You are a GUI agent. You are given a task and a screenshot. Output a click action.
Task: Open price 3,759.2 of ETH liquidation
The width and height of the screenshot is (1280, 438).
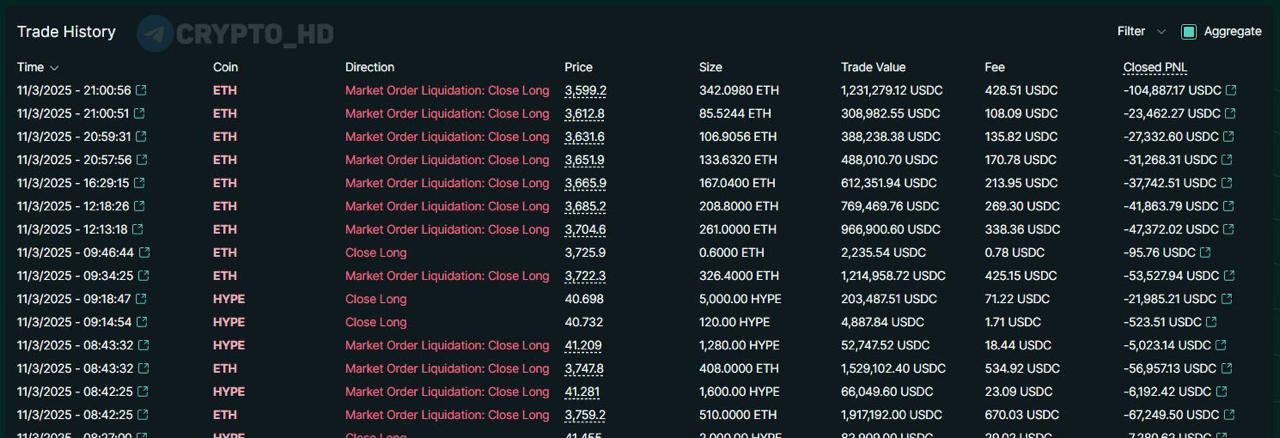tap(585, 415)
